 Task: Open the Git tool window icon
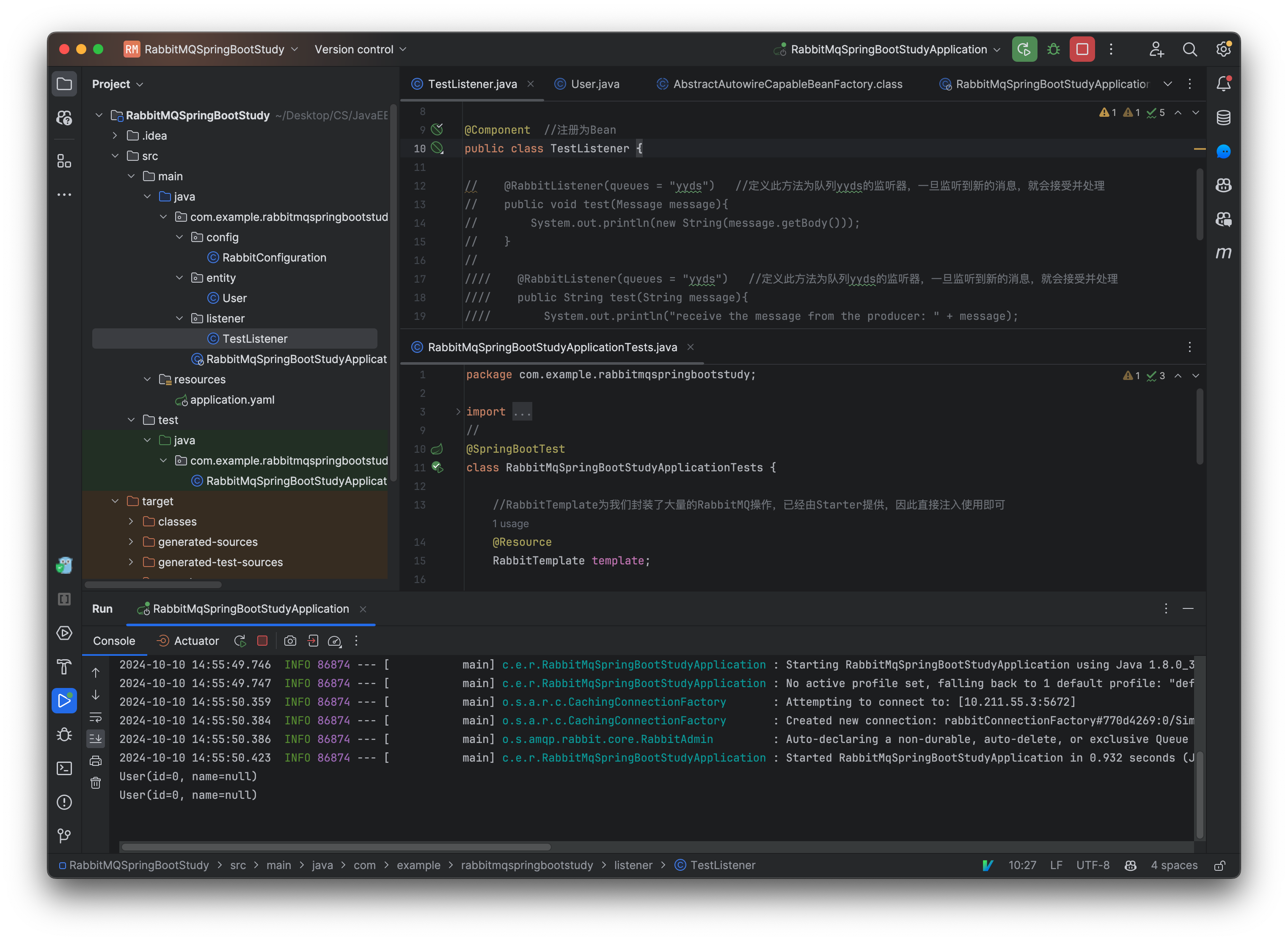(x=64, y=836)
